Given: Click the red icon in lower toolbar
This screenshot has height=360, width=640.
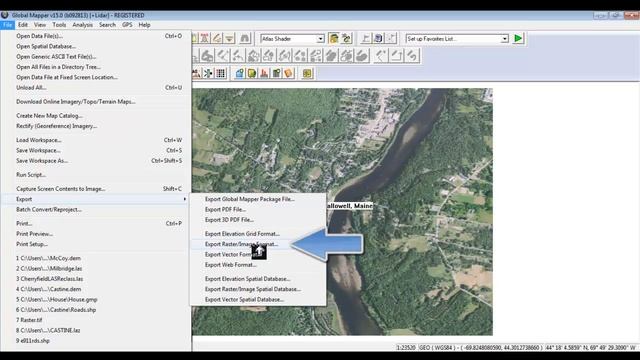Looking at the screenshot, I should click(x=264, y=73).
